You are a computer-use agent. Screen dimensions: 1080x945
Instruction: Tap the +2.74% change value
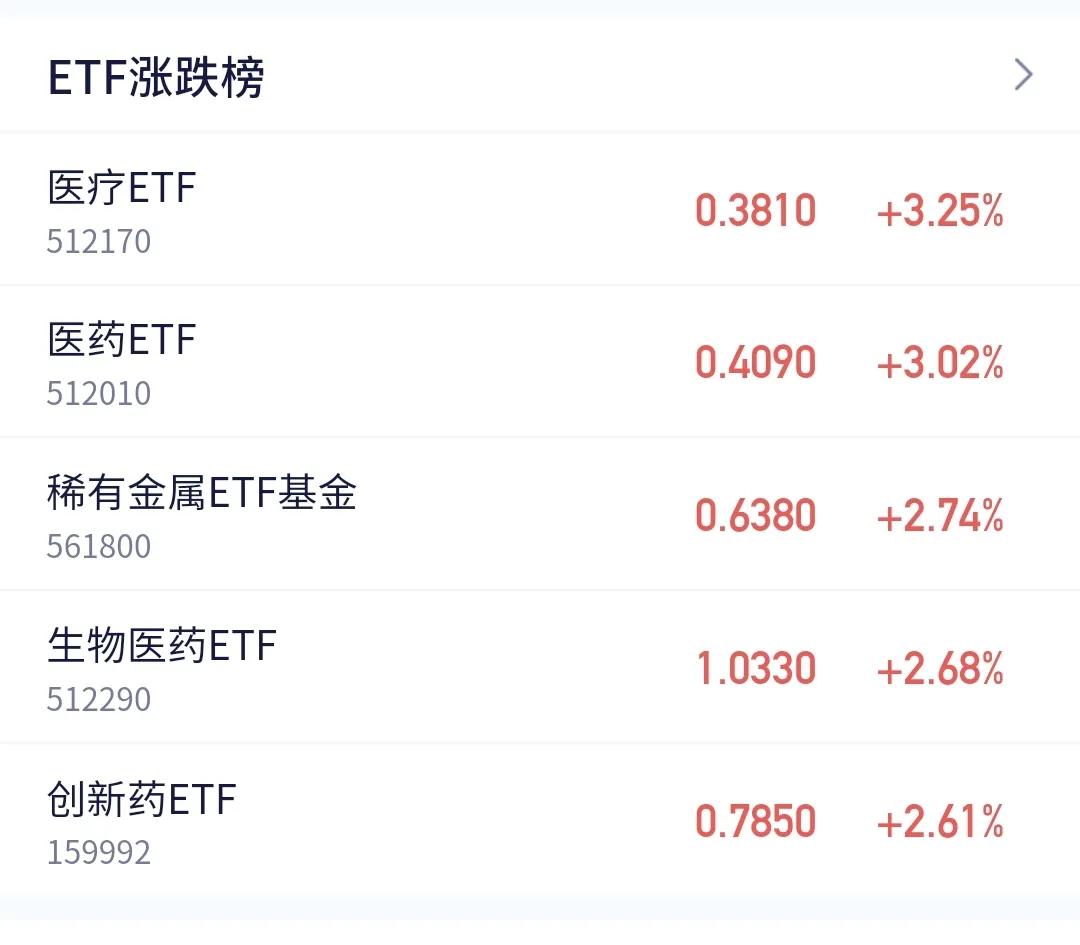pyautogui.click(x=939, y=515)
